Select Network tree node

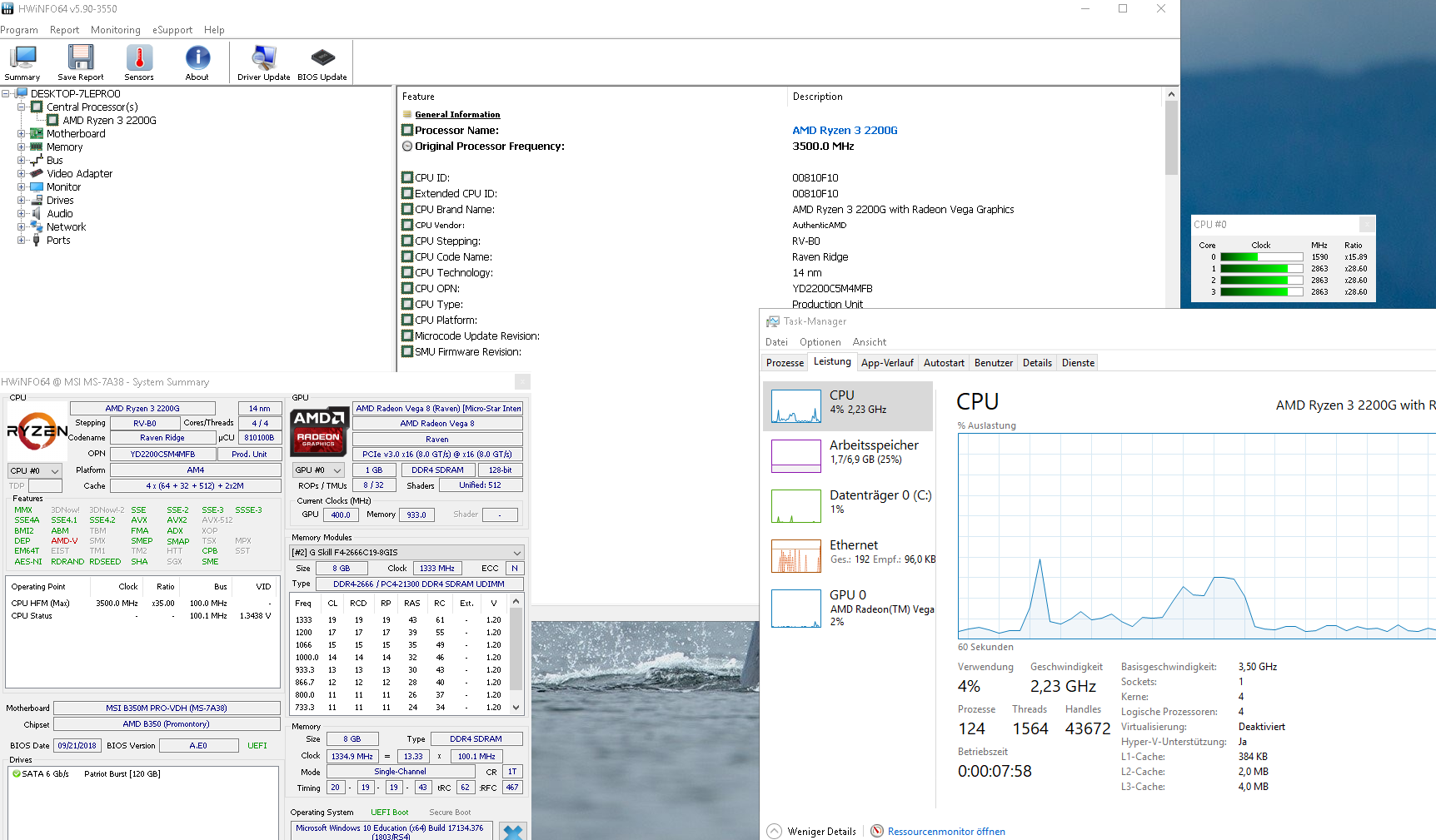tap(67, 226)
